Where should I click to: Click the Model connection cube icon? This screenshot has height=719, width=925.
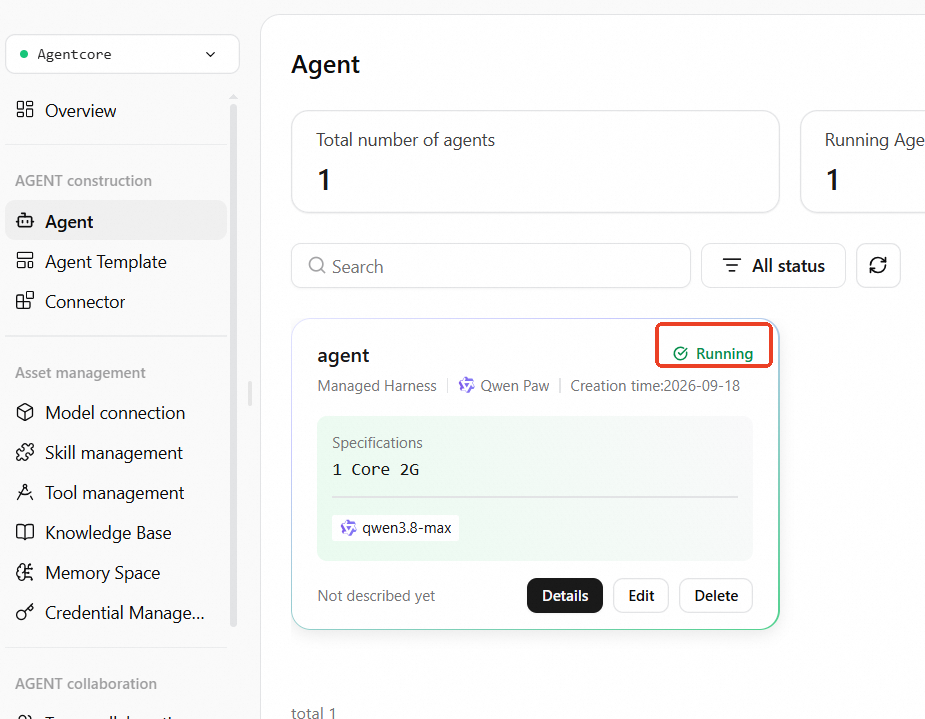point(25,412)
